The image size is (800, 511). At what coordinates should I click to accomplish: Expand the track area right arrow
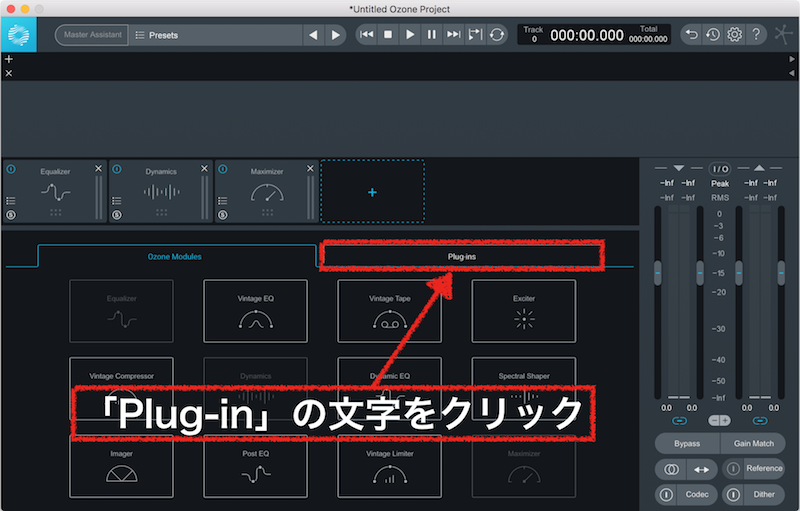(792, 59)
